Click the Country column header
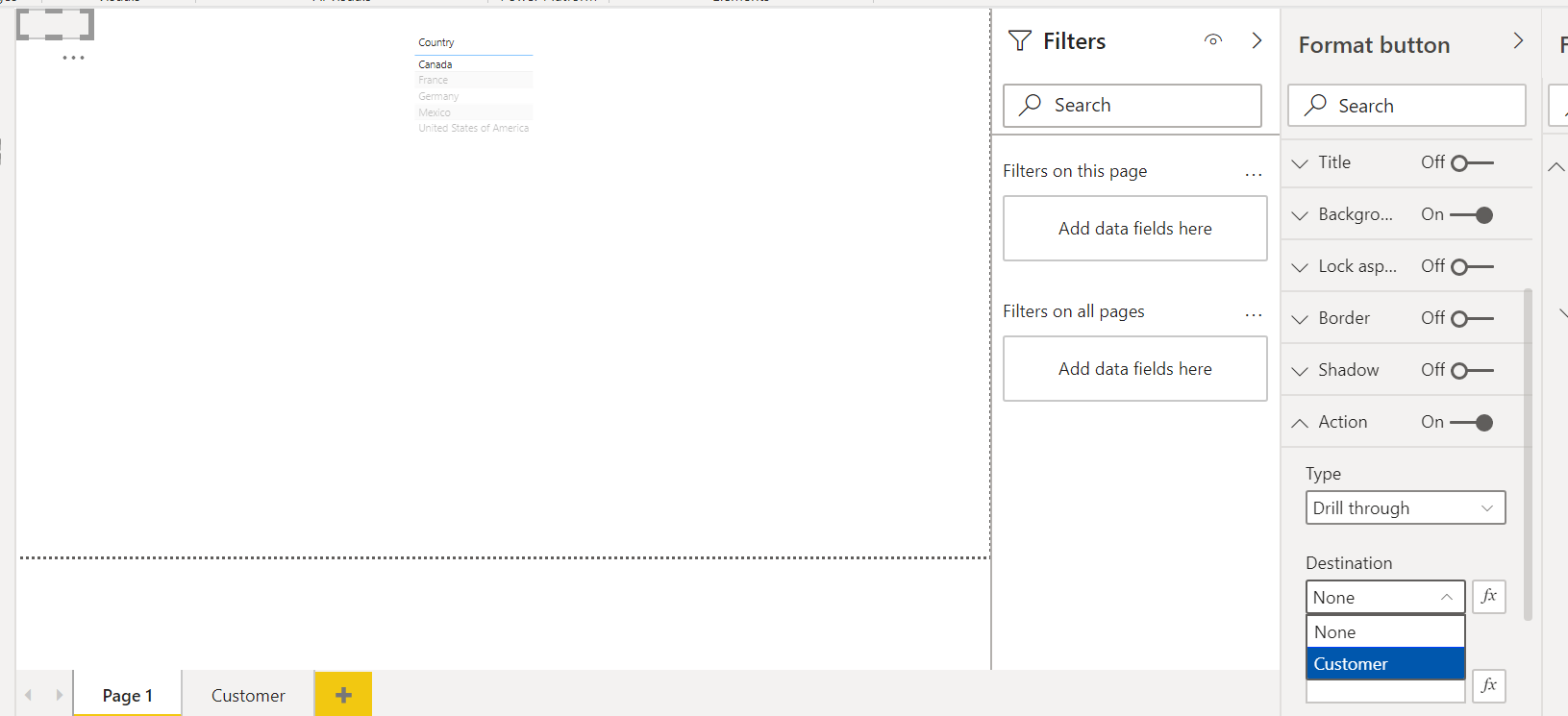Screen dimensions: 1568x716 tap(436, 42)
